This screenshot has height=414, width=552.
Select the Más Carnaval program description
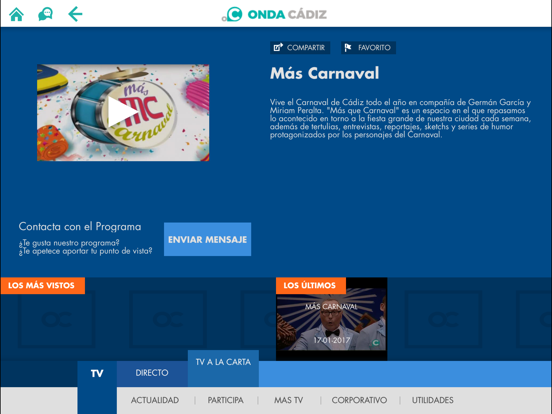coord(400,118)
